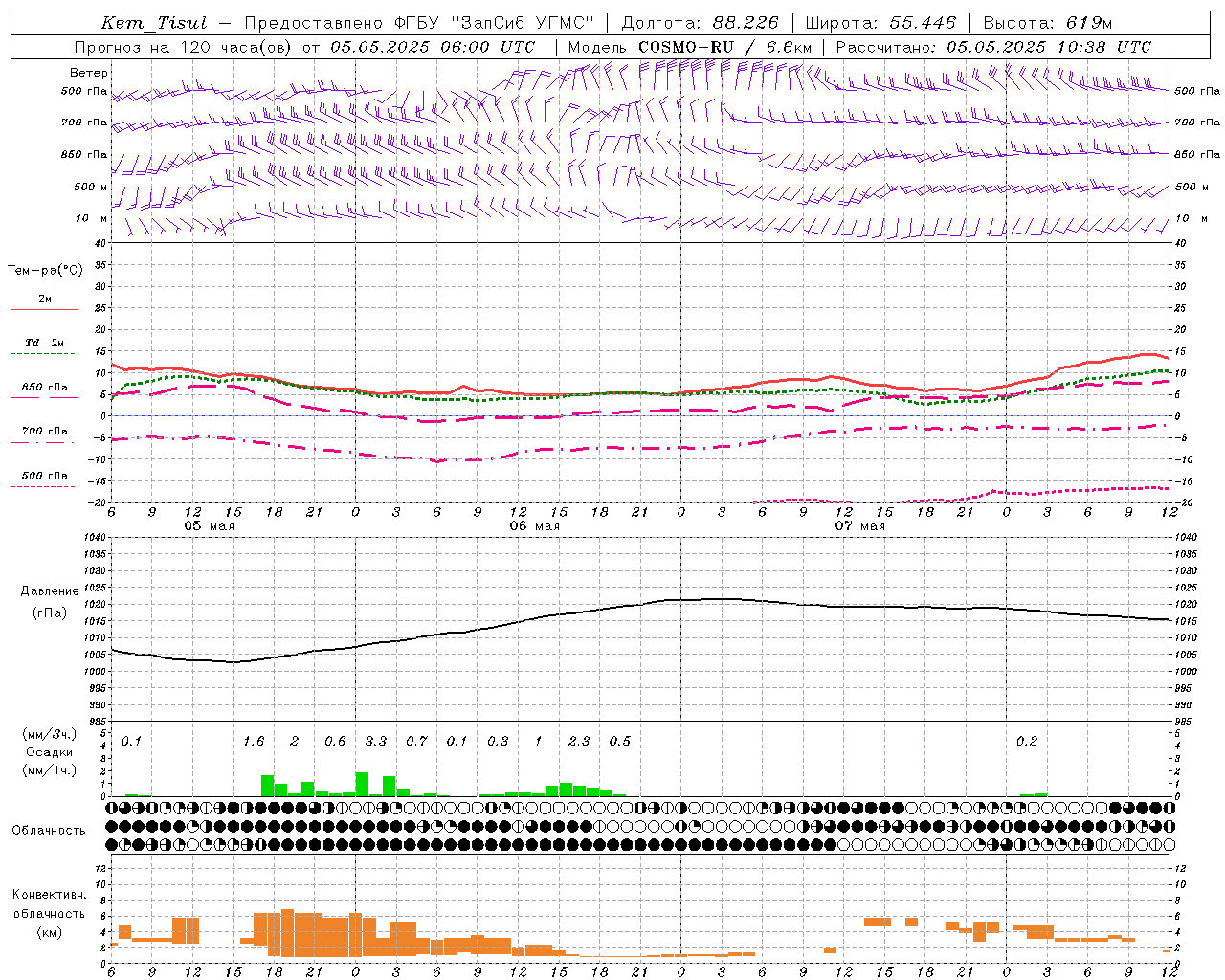Click the "Давление" pressure panel label
This screenshot has width=1225, height=980.
click(49, 591)
